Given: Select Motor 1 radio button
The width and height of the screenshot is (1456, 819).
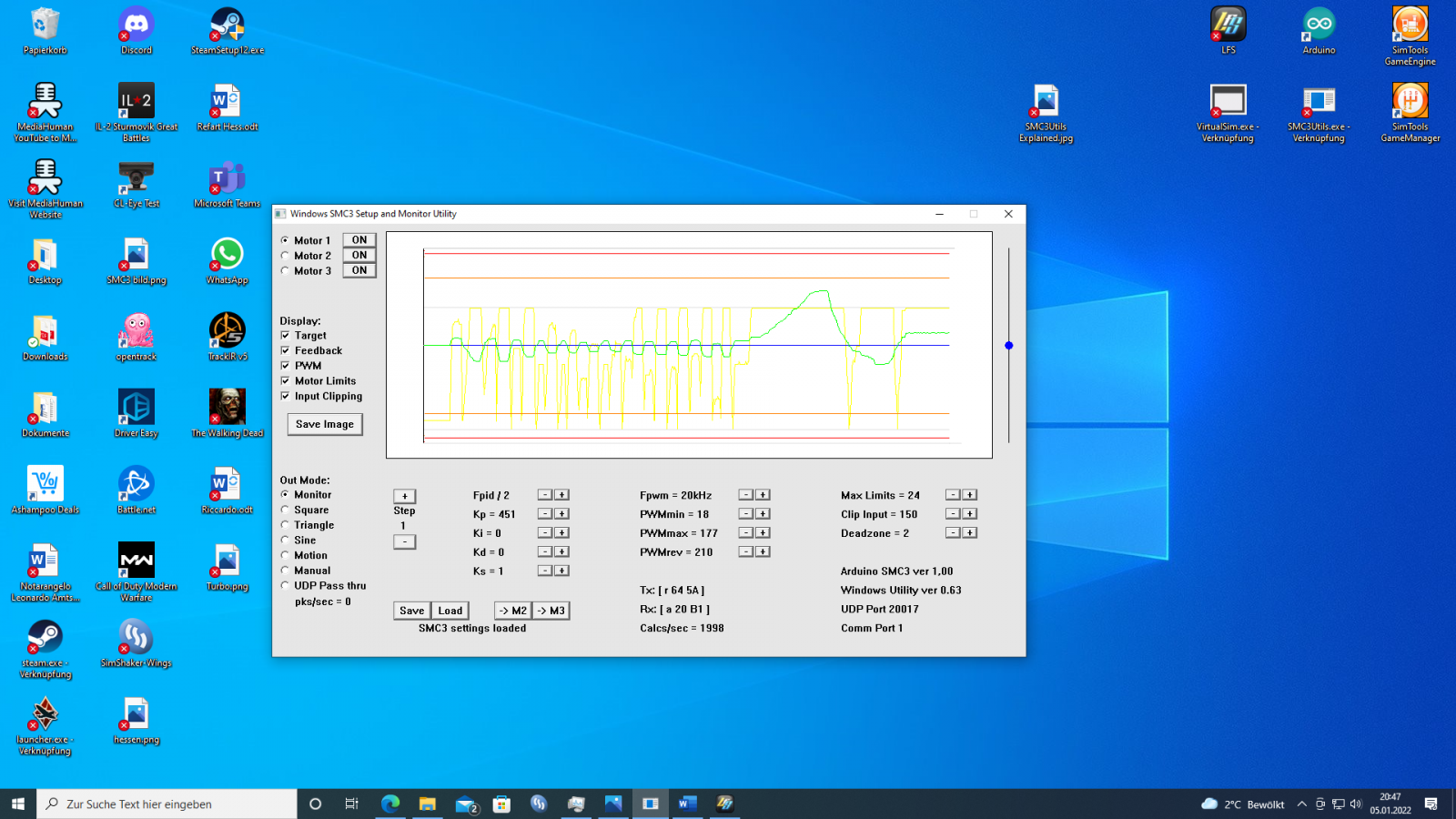Looking at the screenshot, I should pyautogui.click(x=285, y=240).
